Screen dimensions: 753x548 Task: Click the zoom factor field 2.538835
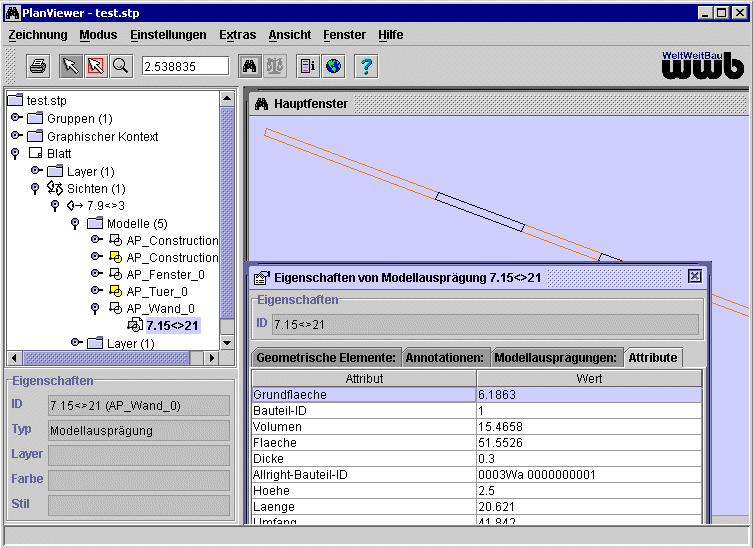point(185,66)
